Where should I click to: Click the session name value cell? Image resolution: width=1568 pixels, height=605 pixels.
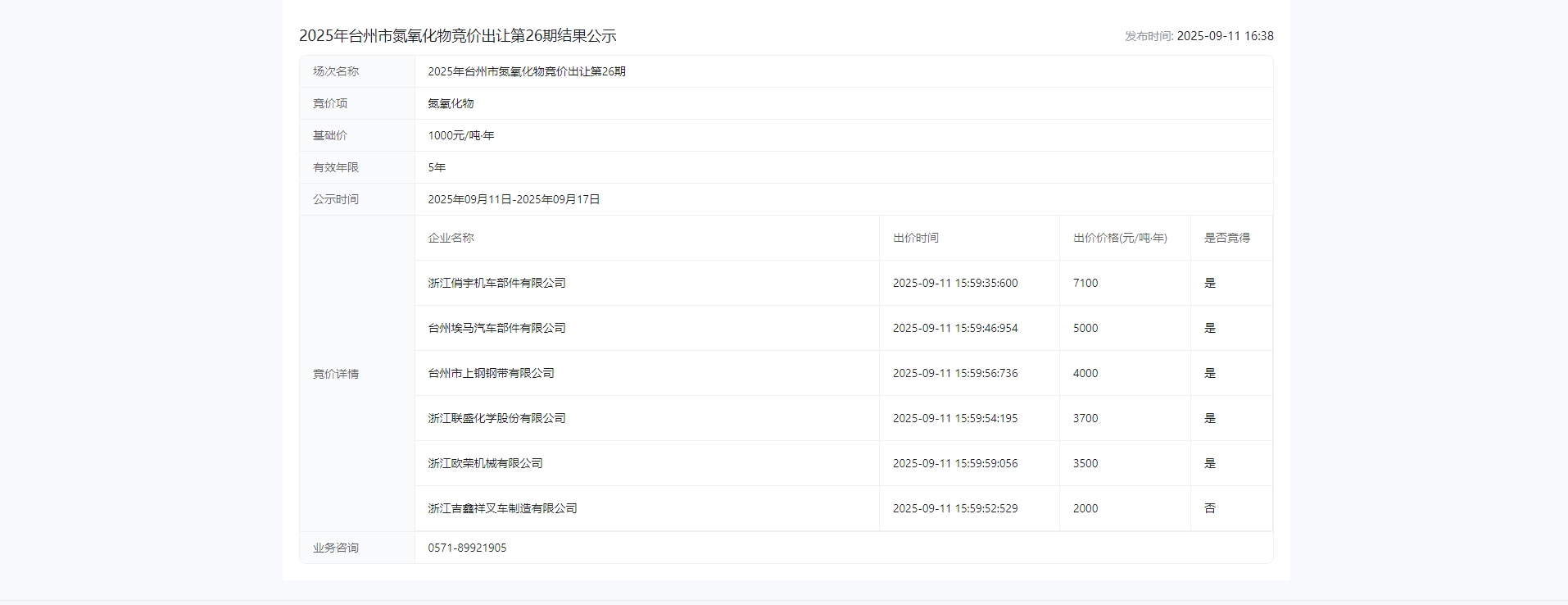526,71
